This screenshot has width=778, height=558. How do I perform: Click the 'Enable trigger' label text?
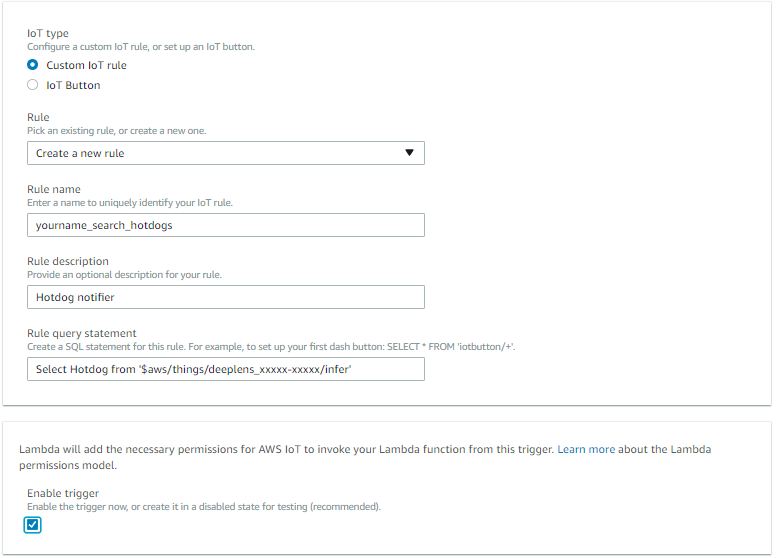63,494
